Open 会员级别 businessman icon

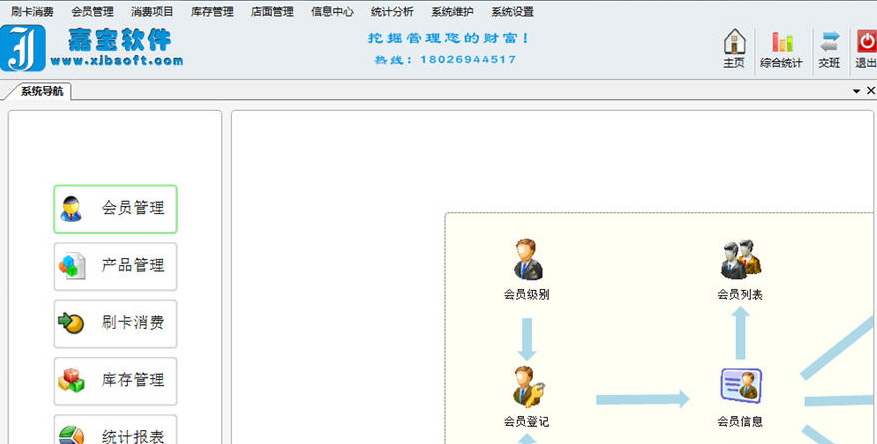(527, 259)
